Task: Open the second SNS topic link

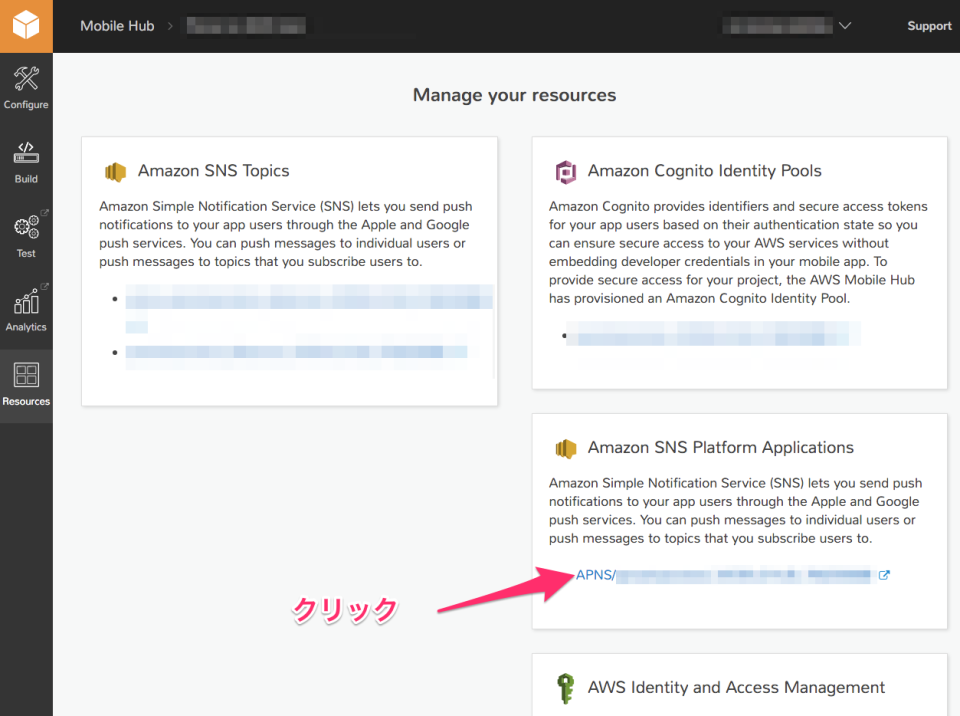Action: coord(296,351)
